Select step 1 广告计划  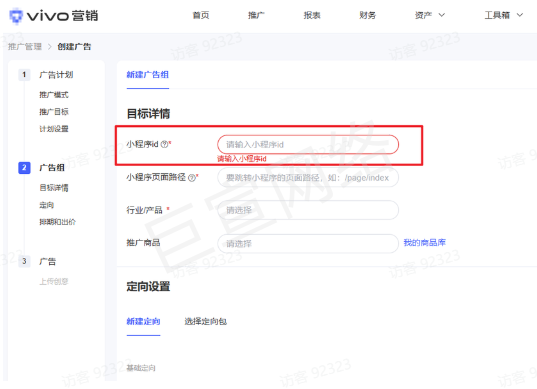tap(56, 75)
